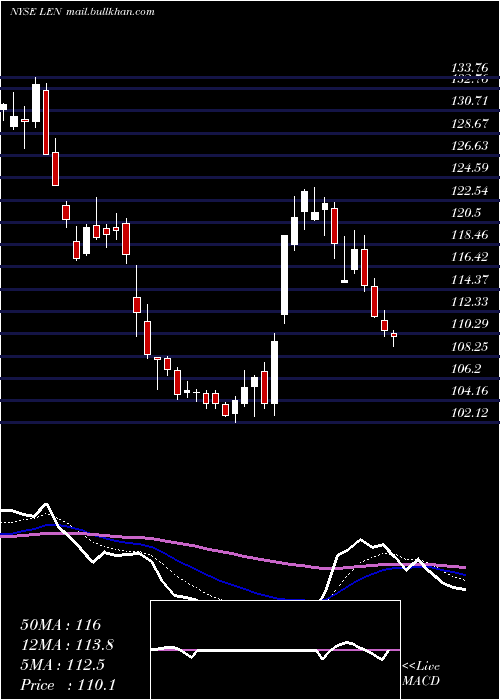Click the 126.63 price axis label

(469, 146)
